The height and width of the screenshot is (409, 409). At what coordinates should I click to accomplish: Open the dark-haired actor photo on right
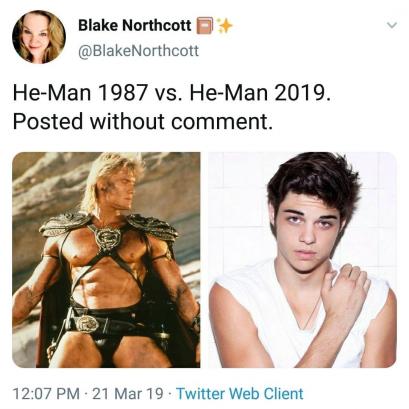tap(302, 260)
